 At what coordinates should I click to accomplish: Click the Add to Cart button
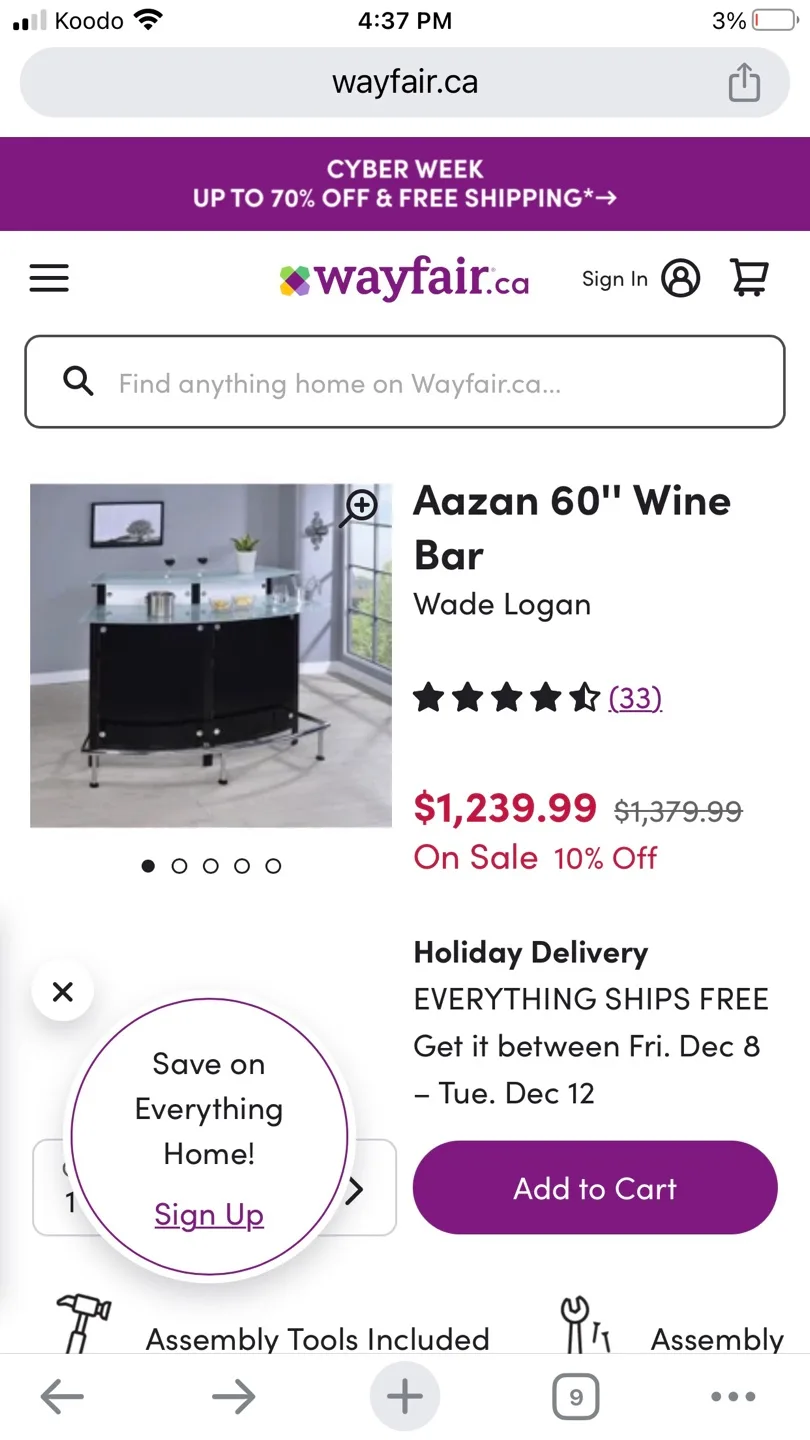click(x=595, y=1188)
